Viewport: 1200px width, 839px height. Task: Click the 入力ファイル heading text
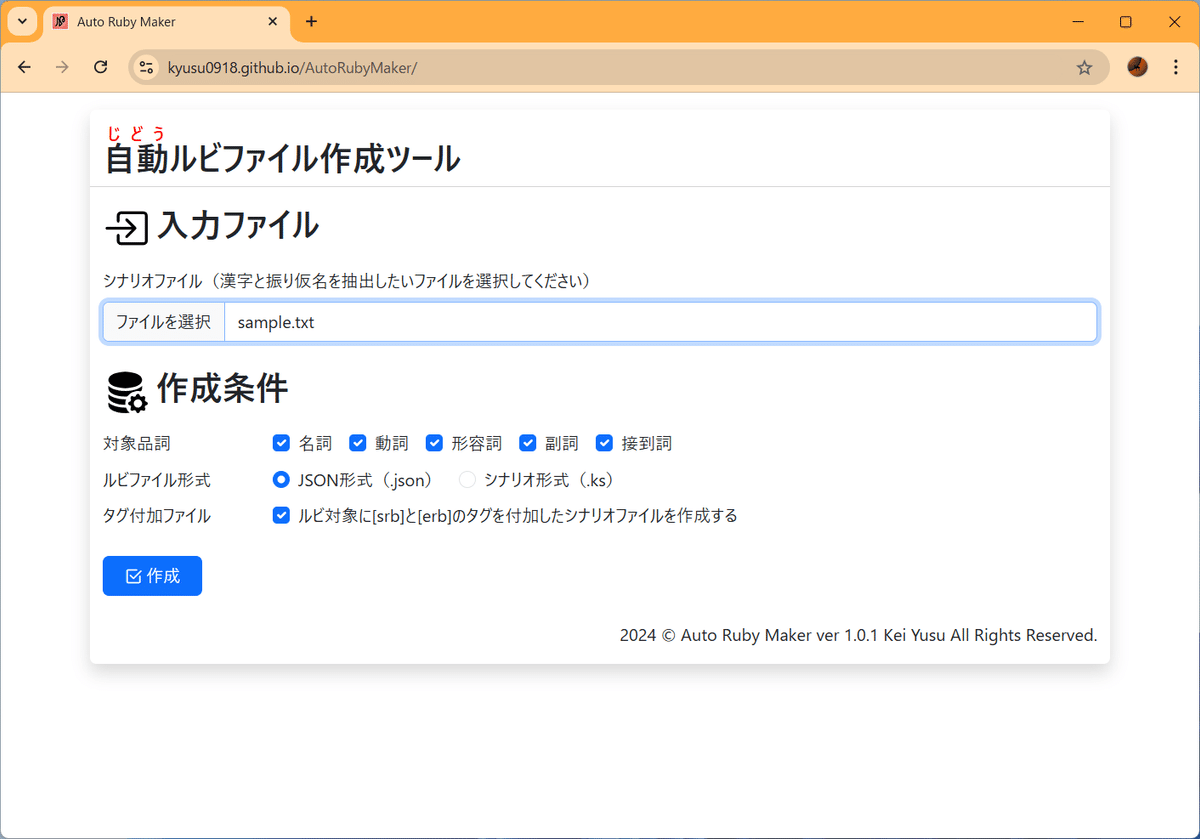point(238,225)
